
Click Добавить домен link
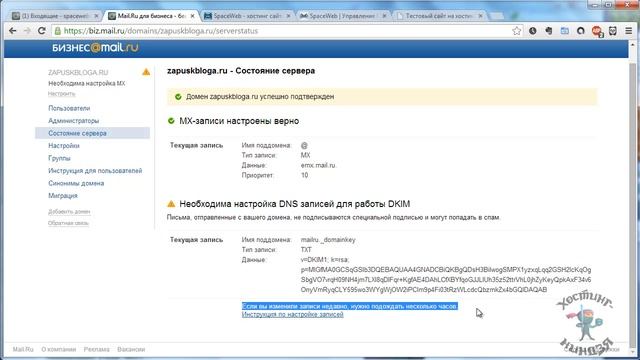(69, 211)
